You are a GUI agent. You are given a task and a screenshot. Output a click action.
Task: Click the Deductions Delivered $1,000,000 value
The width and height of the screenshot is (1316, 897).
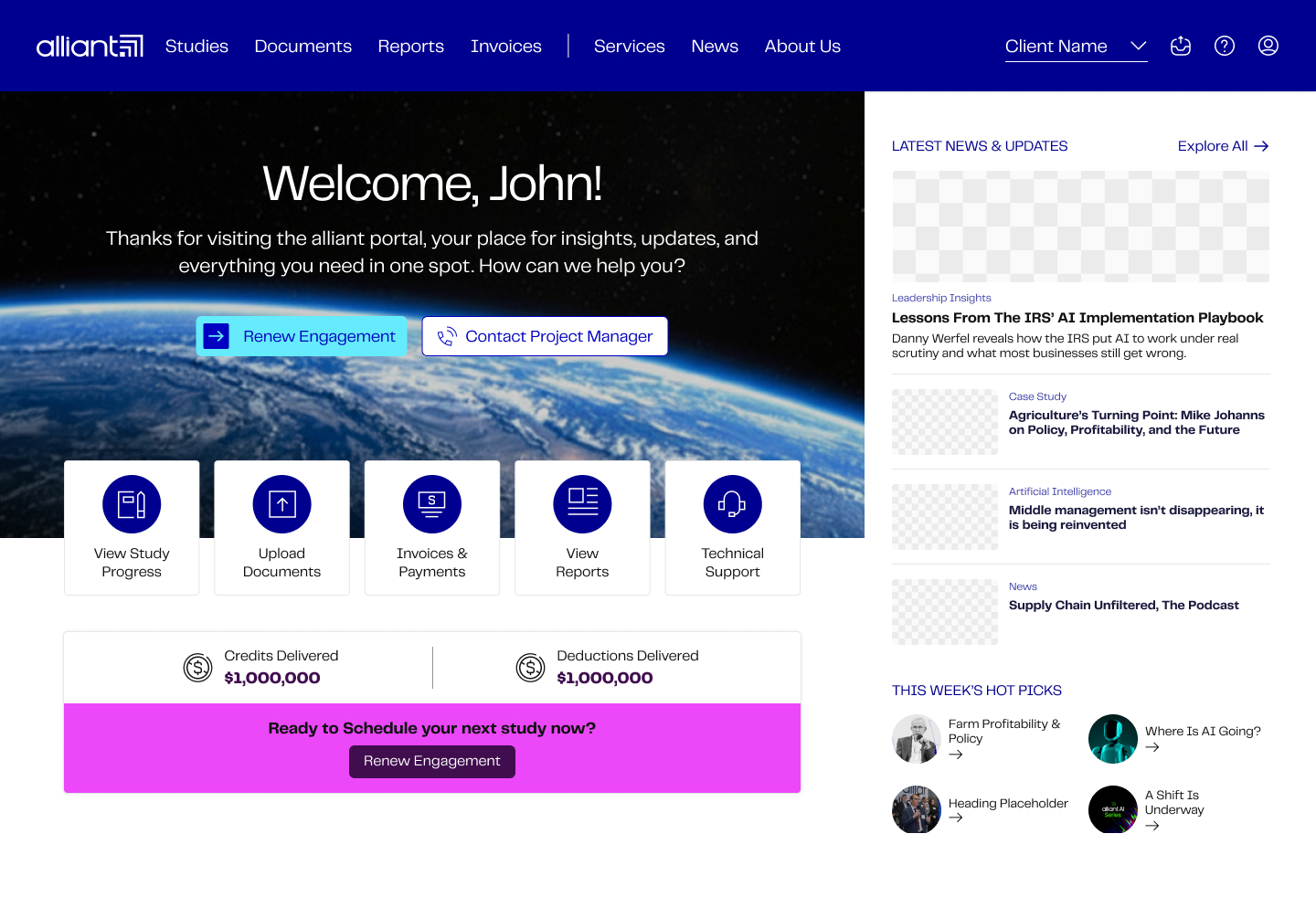[x=605, y=678]
